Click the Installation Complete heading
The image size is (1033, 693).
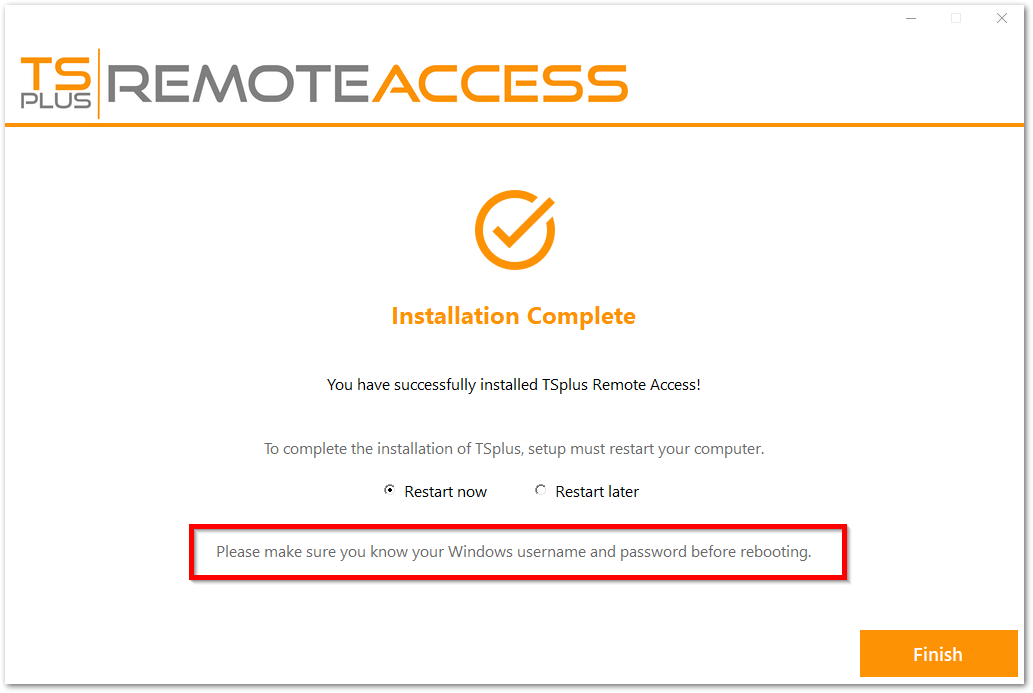click(x=514, y=316)
